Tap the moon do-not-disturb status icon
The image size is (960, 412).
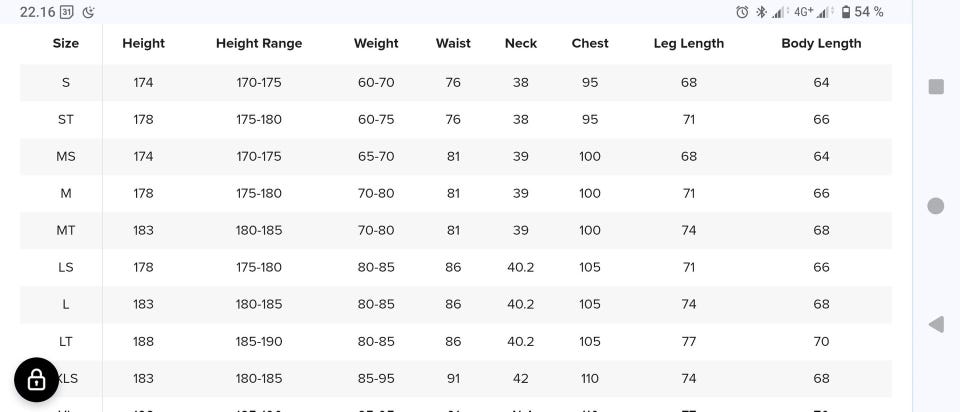tap(89, 12)
